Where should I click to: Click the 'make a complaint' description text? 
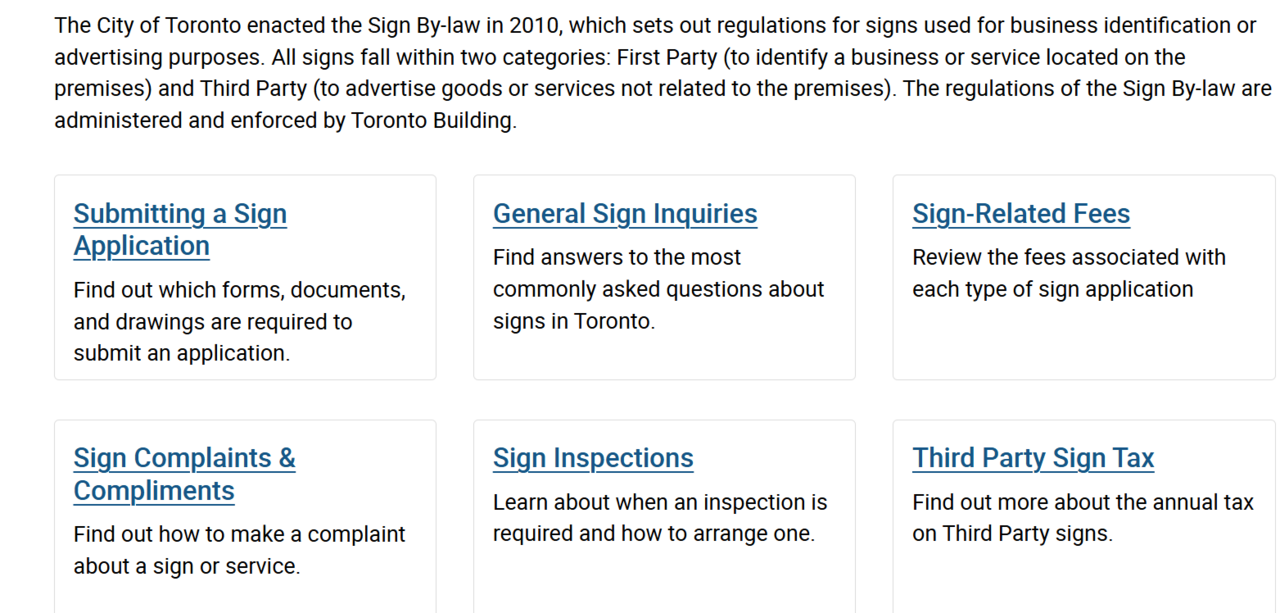239,534
